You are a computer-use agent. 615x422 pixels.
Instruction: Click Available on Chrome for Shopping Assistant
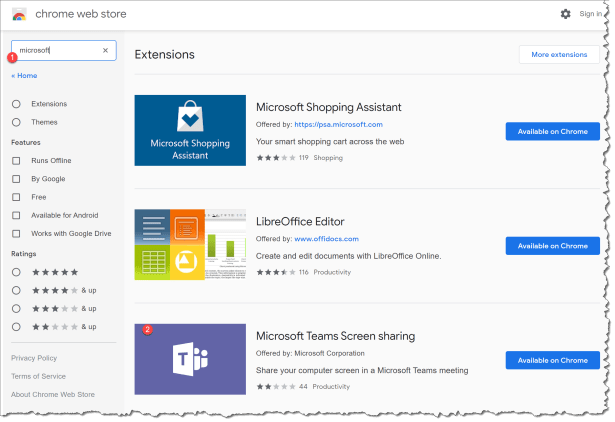point(553,131)
